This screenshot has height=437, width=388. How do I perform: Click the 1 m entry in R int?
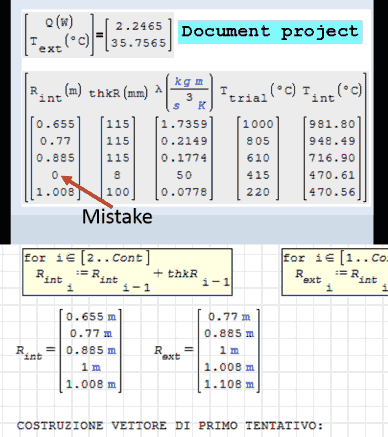pos(91,367)
